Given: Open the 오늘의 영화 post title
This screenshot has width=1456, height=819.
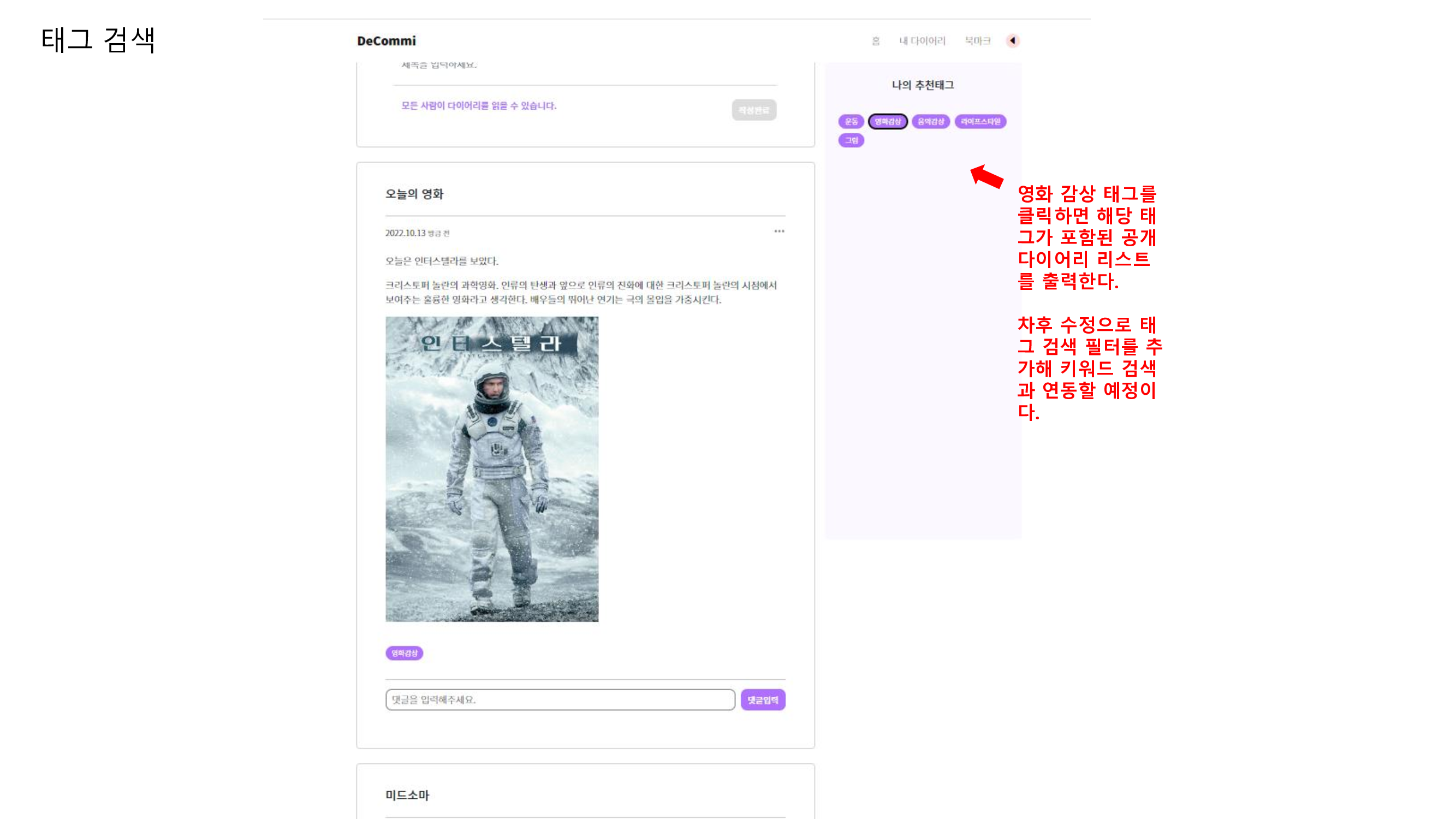Looking at the screenshot, I should (x=414, y=194).
